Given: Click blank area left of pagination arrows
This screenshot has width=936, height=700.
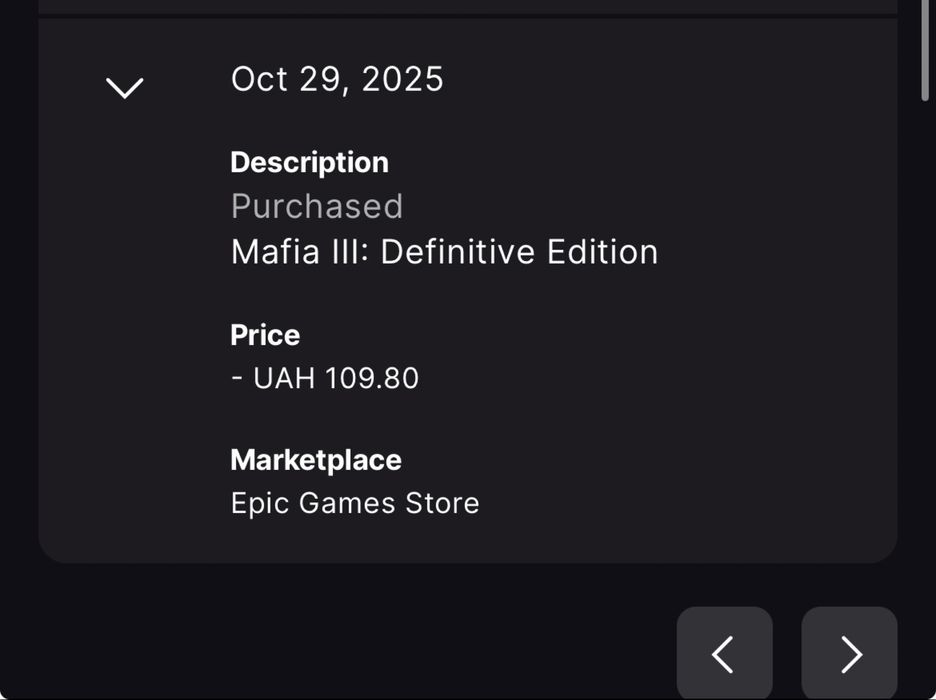Looking at the screenshot, I should tap(350, 654).
